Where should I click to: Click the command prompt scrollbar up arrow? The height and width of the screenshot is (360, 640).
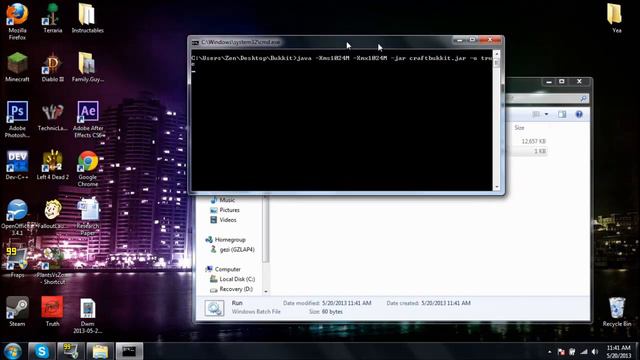pyautogui.click(x=497, y=53)
